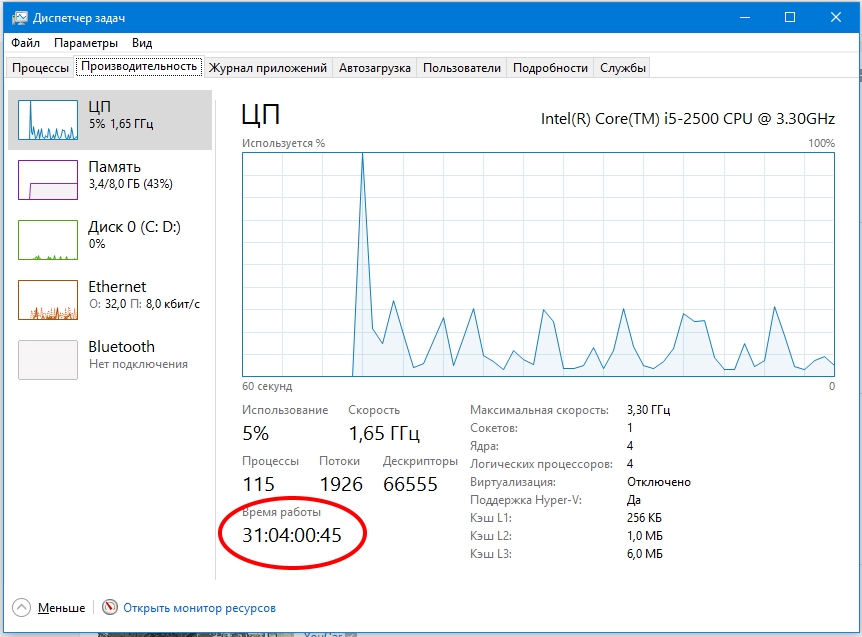Screen dimensions: 862x637
Task: Open the Диск 0 (C: D:) graph
Action: tap(48, 240)
